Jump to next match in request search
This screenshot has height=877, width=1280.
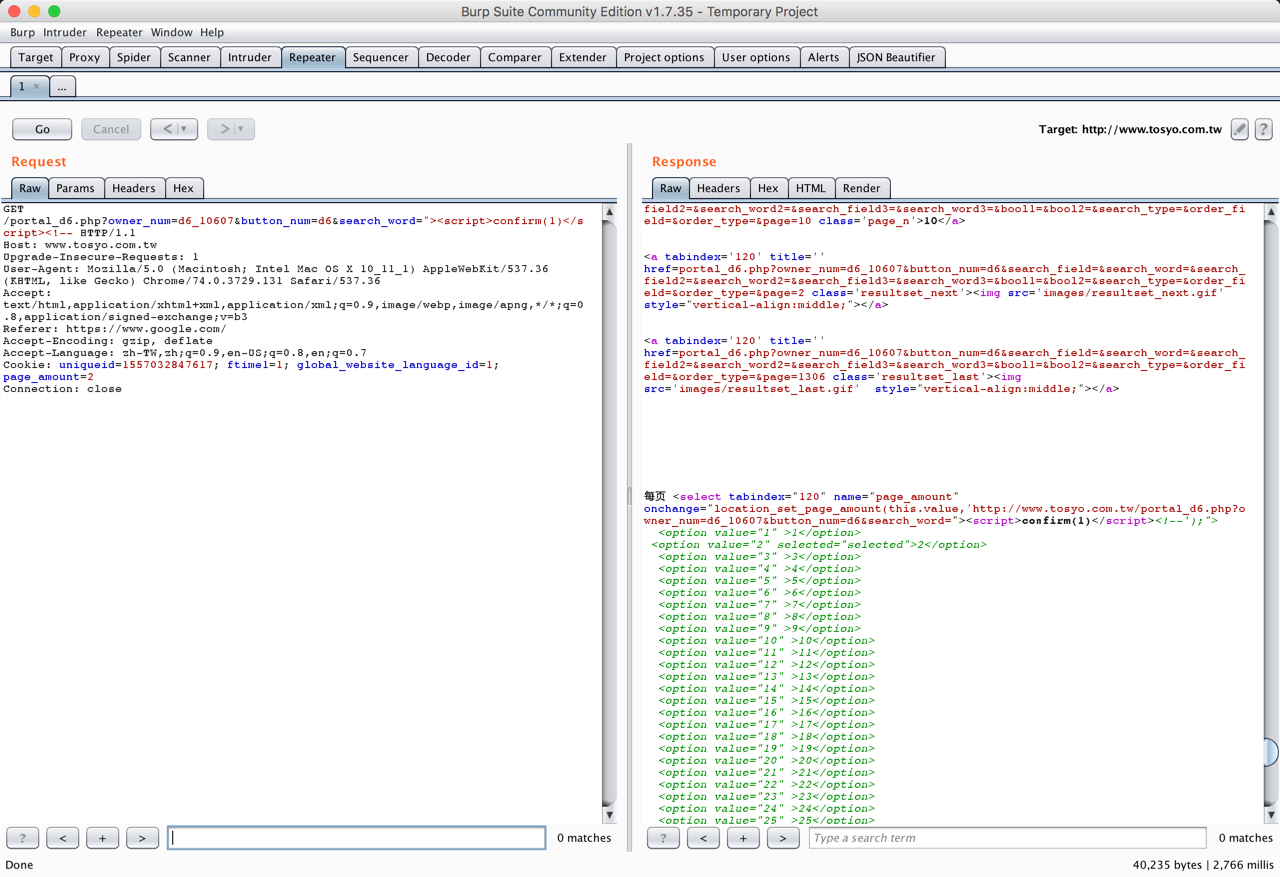(143, 838)
